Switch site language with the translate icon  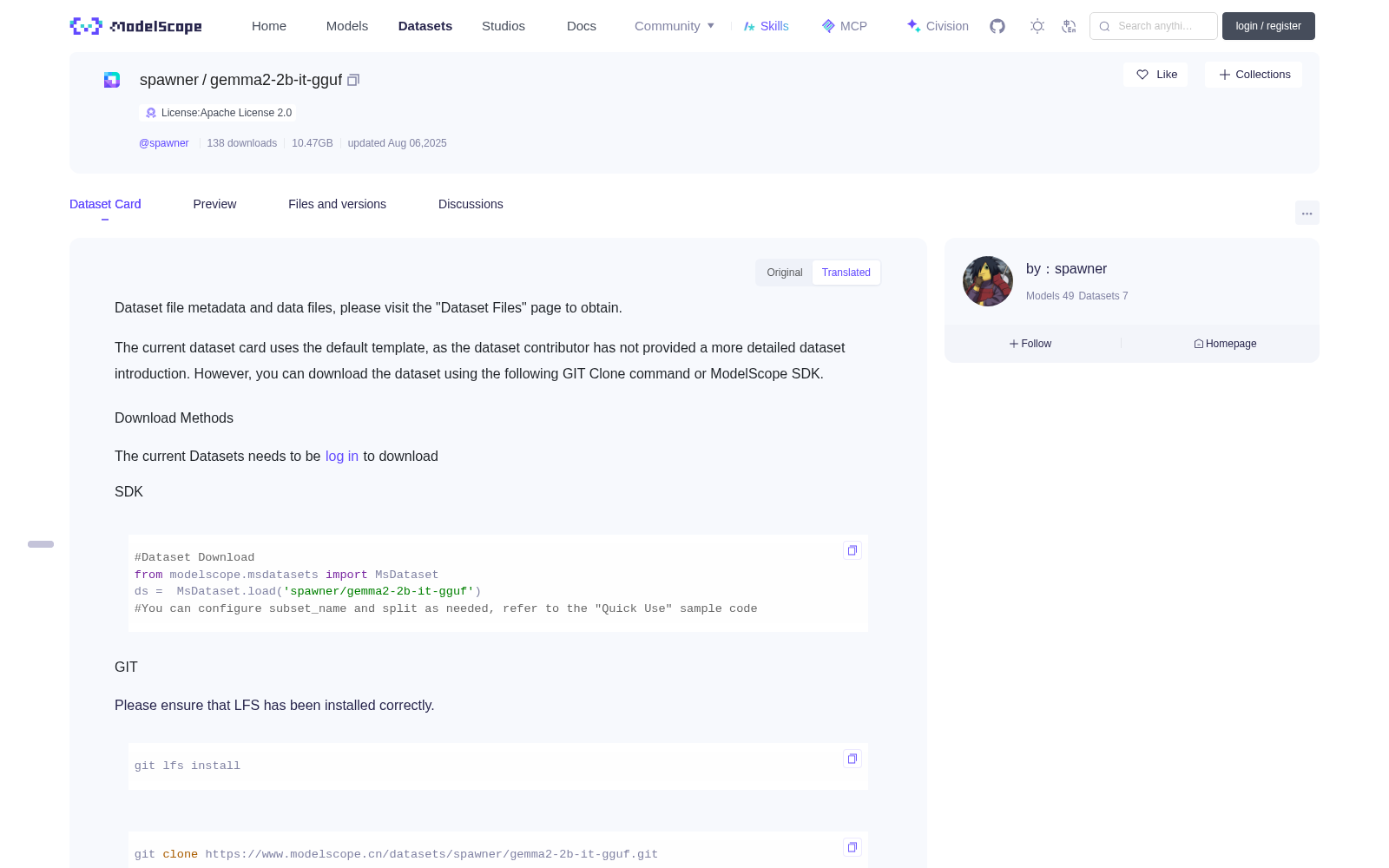[1069, 26]
